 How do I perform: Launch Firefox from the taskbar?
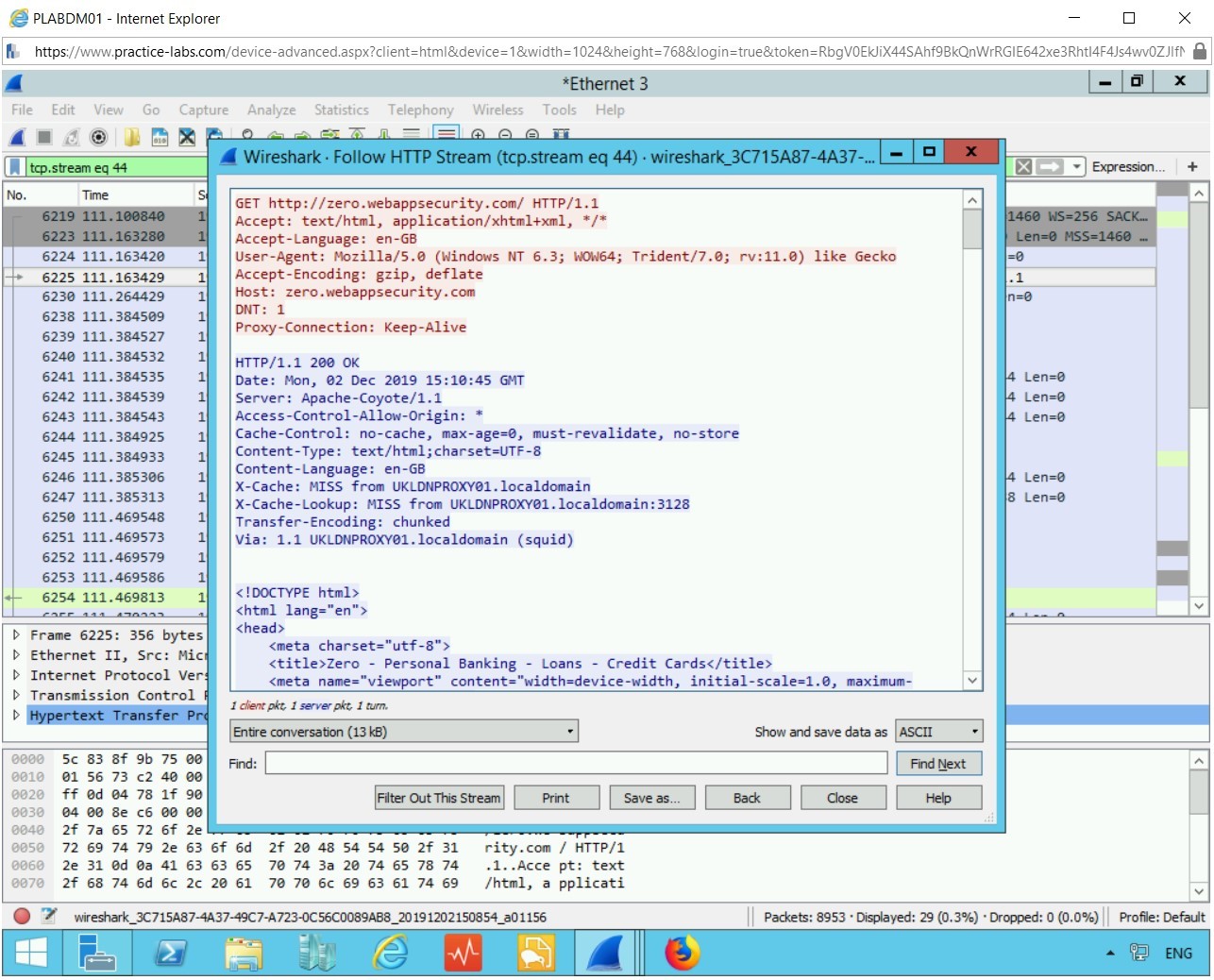pos(682,953)
